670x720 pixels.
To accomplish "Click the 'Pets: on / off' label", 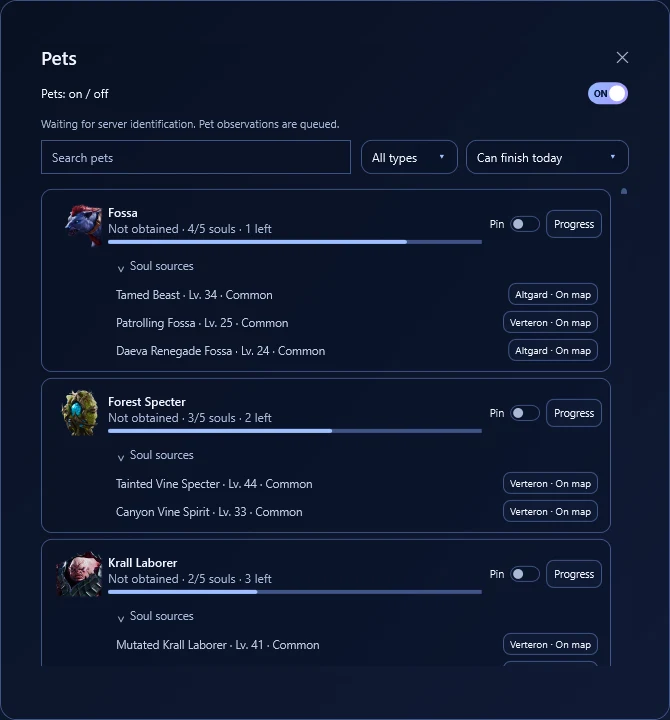I will [75, 94].
